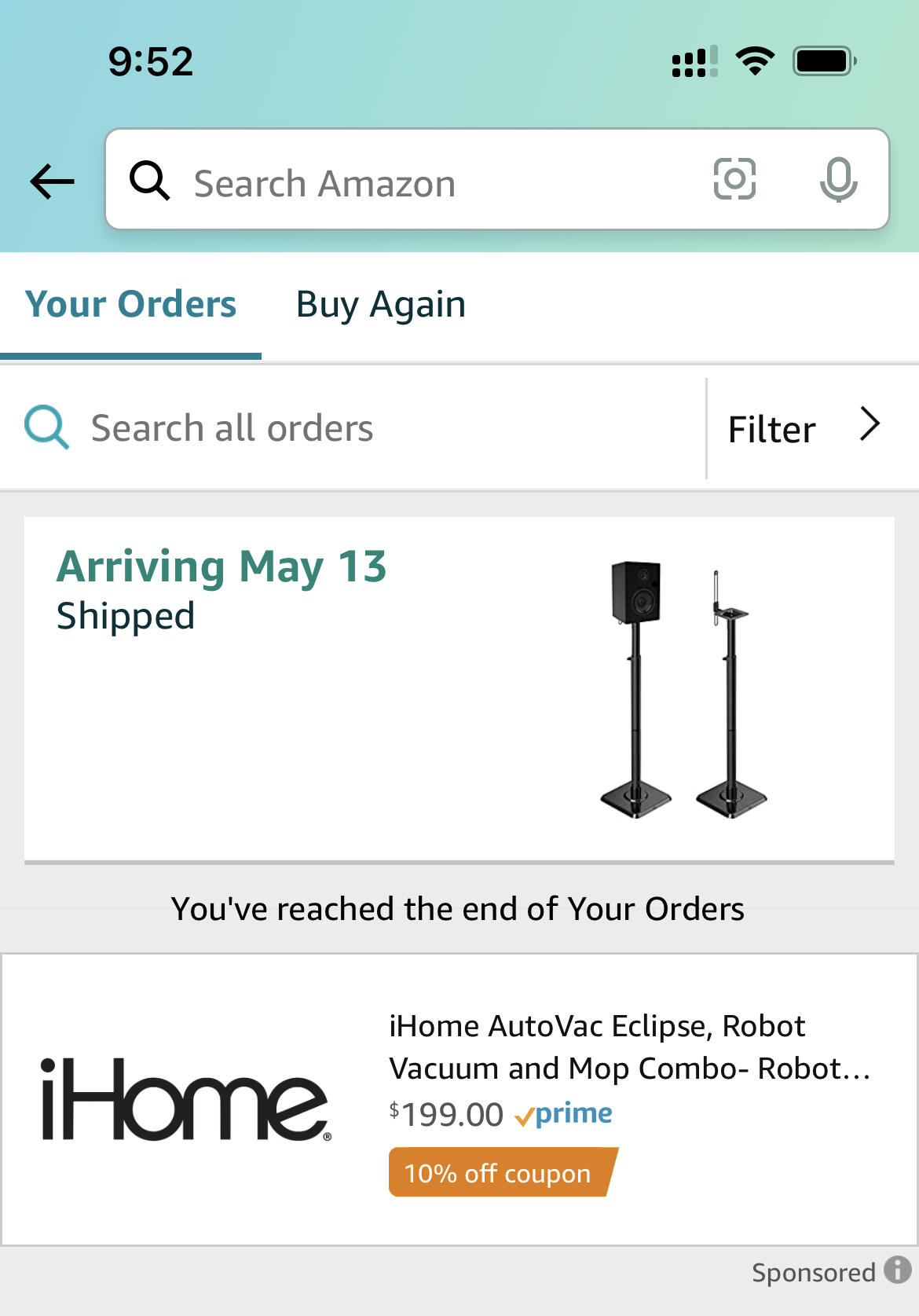Click the Search Amazon input field
The height and width of the screenshot is (1316, 919).
tap(440, 183)
